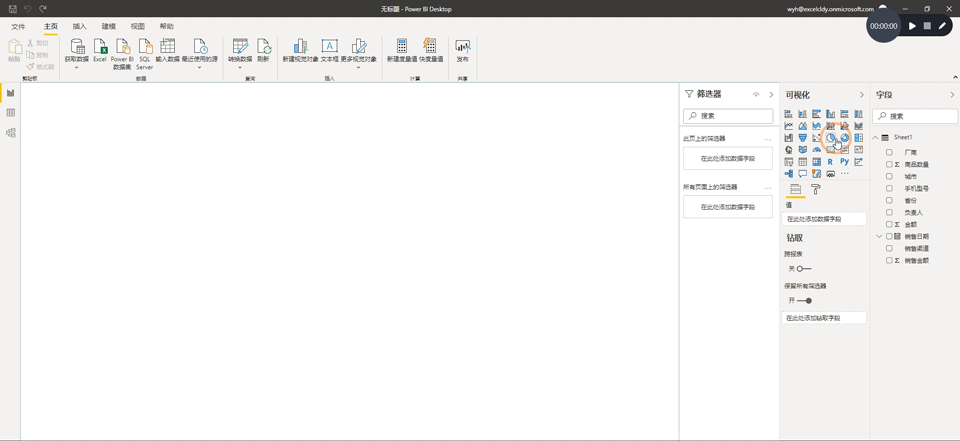Click the 快度量值 button
Viewport: 960px width, 441px height.
[x=431, y=50]
